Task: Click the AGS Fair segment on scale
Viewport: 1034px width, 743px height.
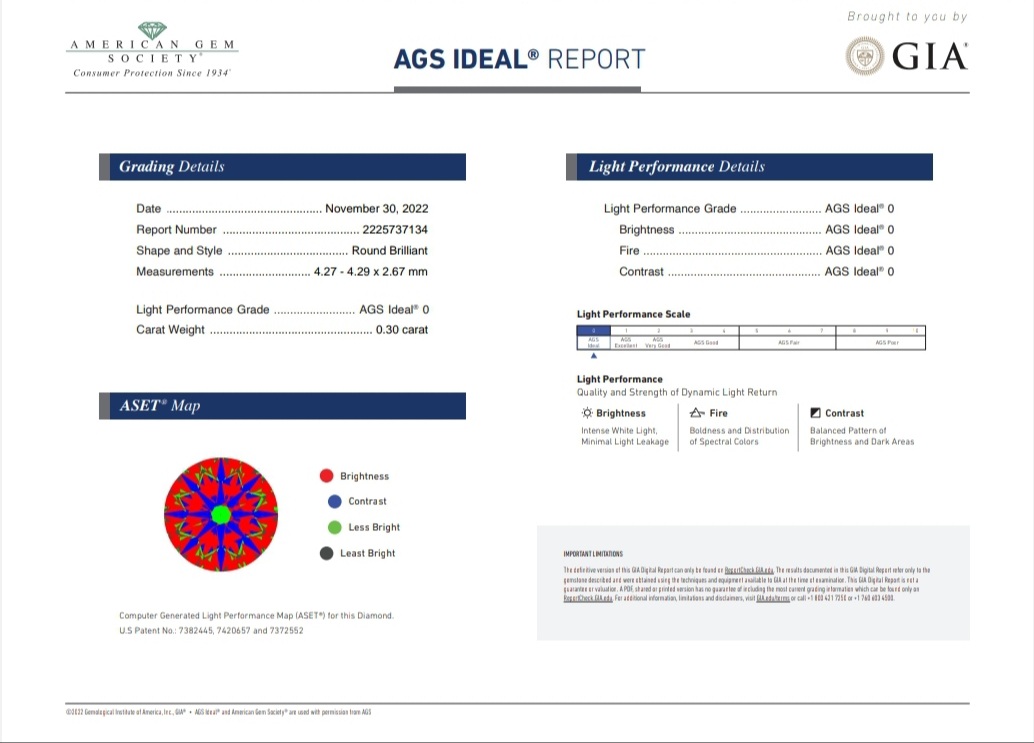Action: 788,342
